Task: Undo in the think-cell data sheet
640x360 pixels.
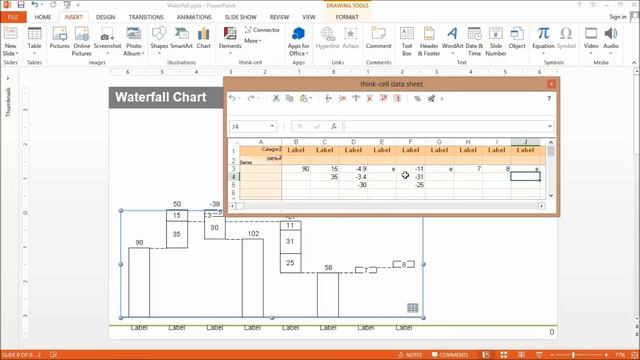Action: (232, 98)
